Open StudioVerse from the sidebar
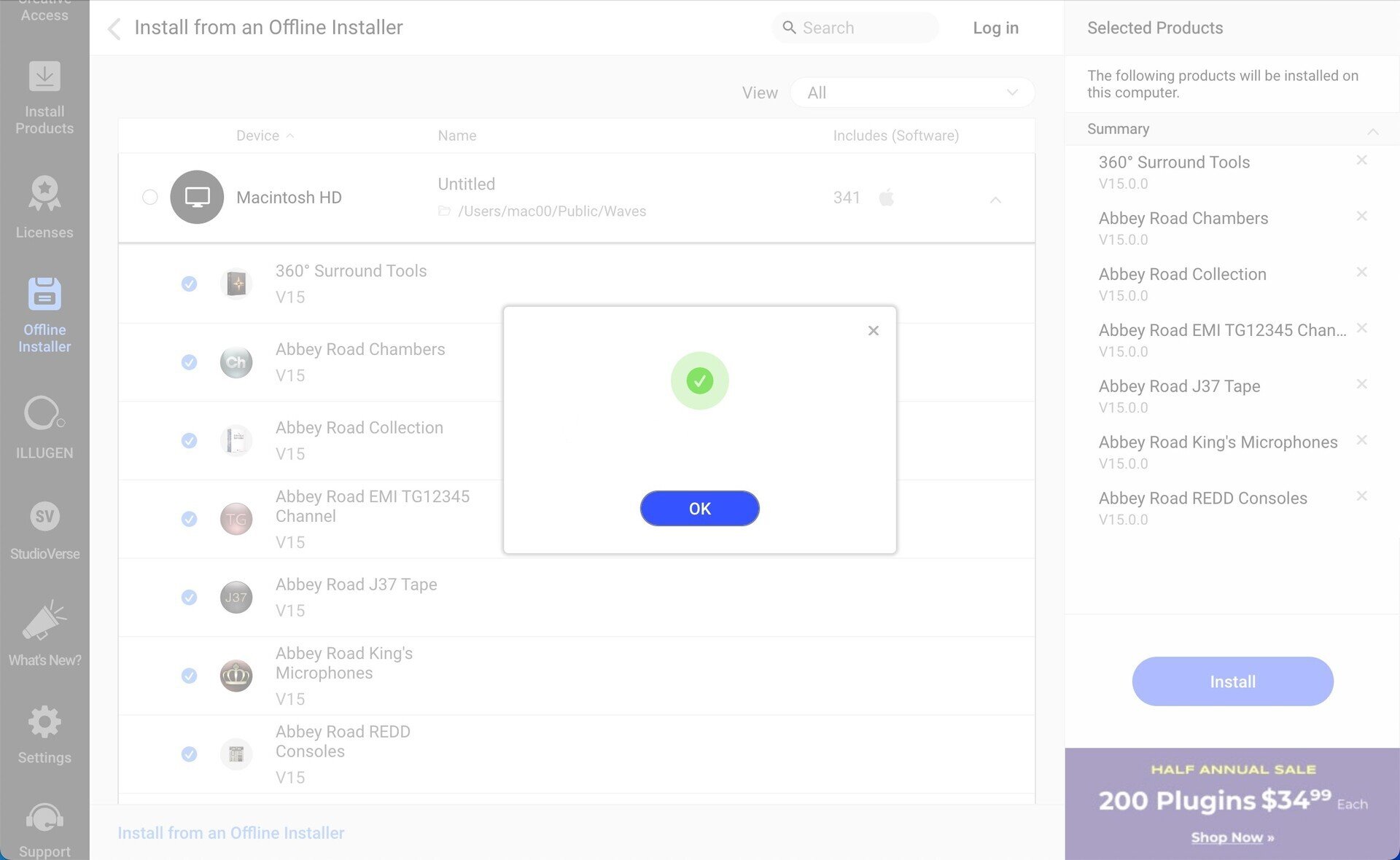The width and height of the screenshot is (1400, 860). click(44, 530)
